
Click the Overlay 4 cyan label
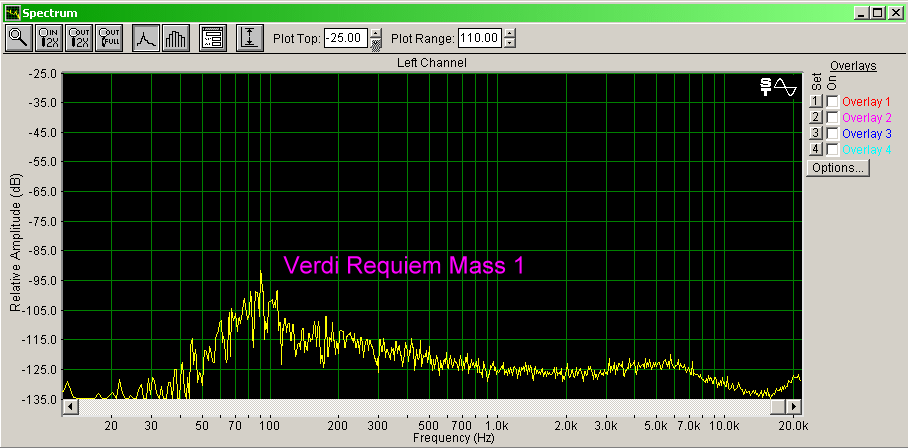tap(866, 150)
